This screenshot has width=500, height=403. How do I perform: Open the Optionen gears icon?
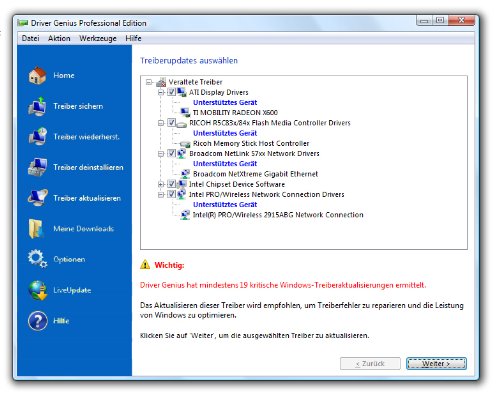(x=37, y=259)
